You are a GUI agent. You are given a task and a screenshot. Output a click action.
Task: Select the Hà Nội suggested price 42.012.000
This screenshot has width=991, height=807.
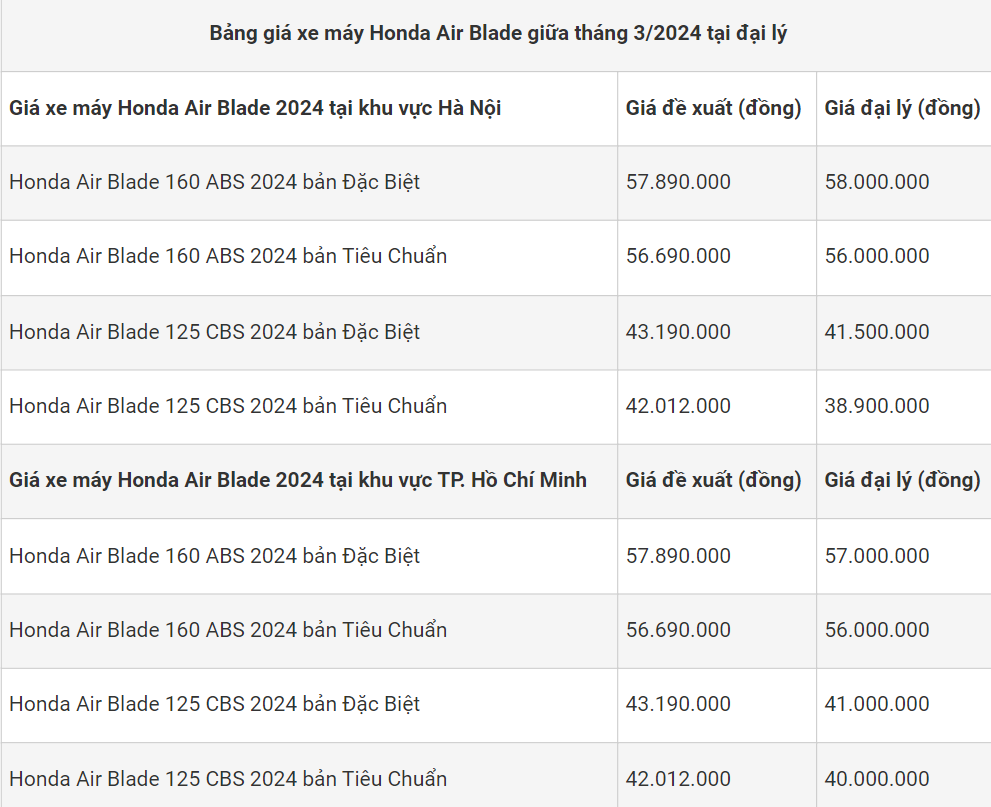pos(678,406)
